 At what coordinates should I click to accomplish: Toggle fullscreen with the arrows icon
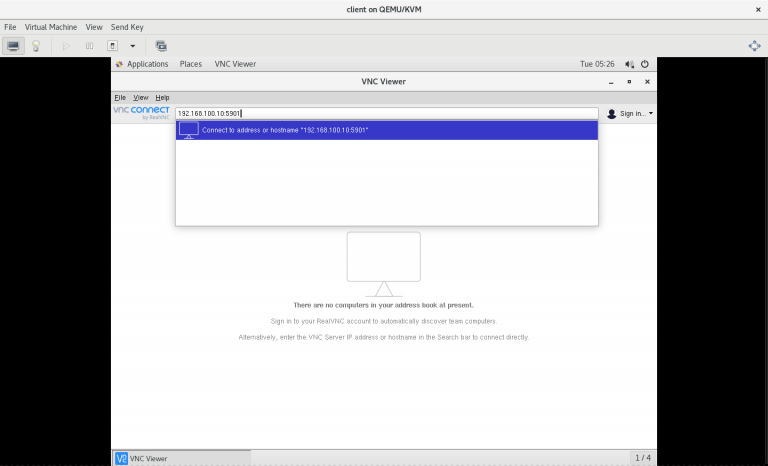tap(754, 46)
